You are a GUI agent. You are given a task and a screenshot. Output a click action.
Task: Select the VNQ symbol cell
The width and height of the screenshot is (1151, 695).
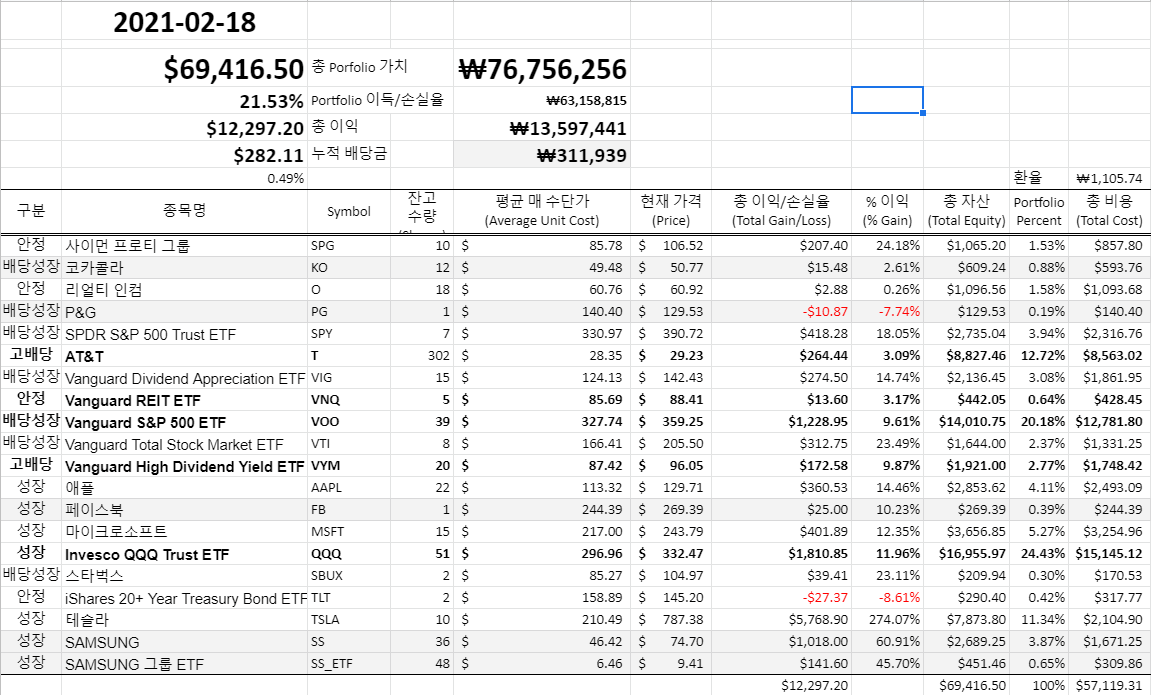[x=349, y=399]
